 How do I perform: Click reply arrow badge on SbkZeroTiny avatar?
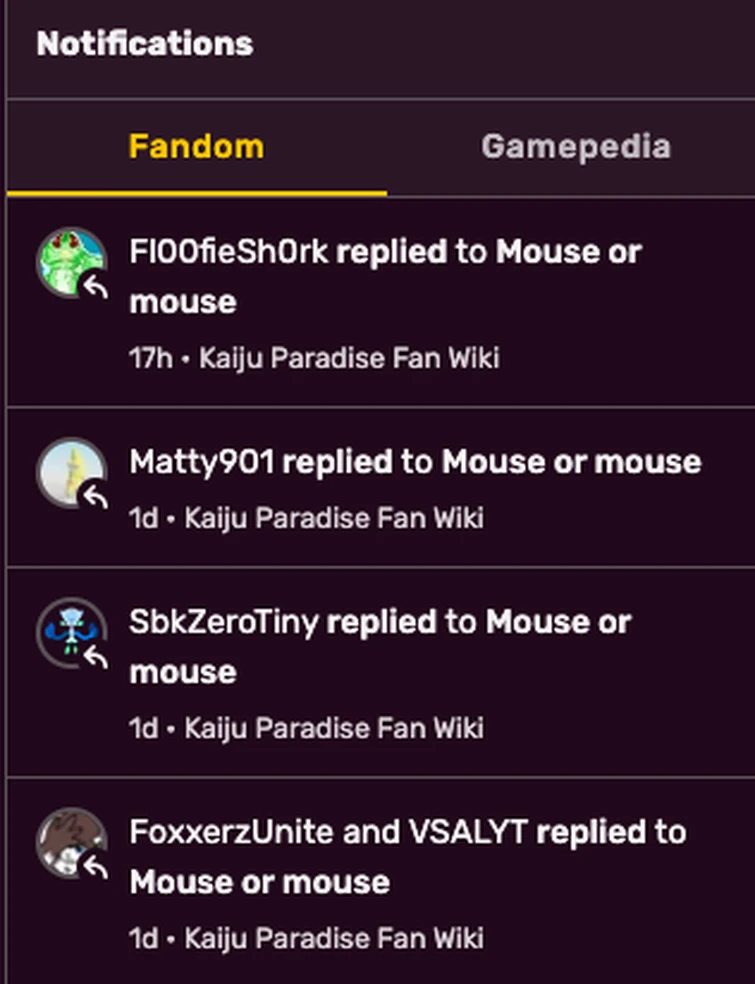[x=95, y=656]
